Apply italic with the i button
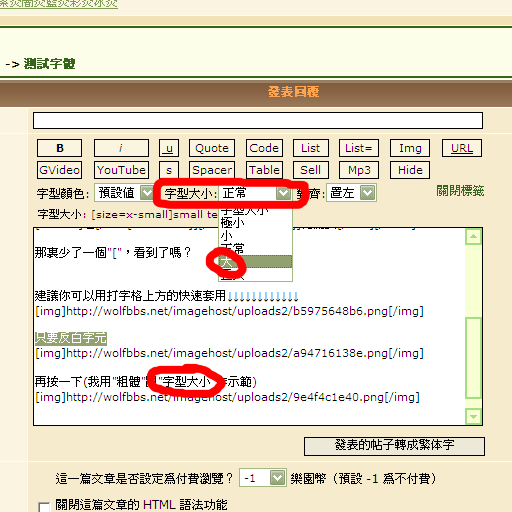 coord(121,148)
